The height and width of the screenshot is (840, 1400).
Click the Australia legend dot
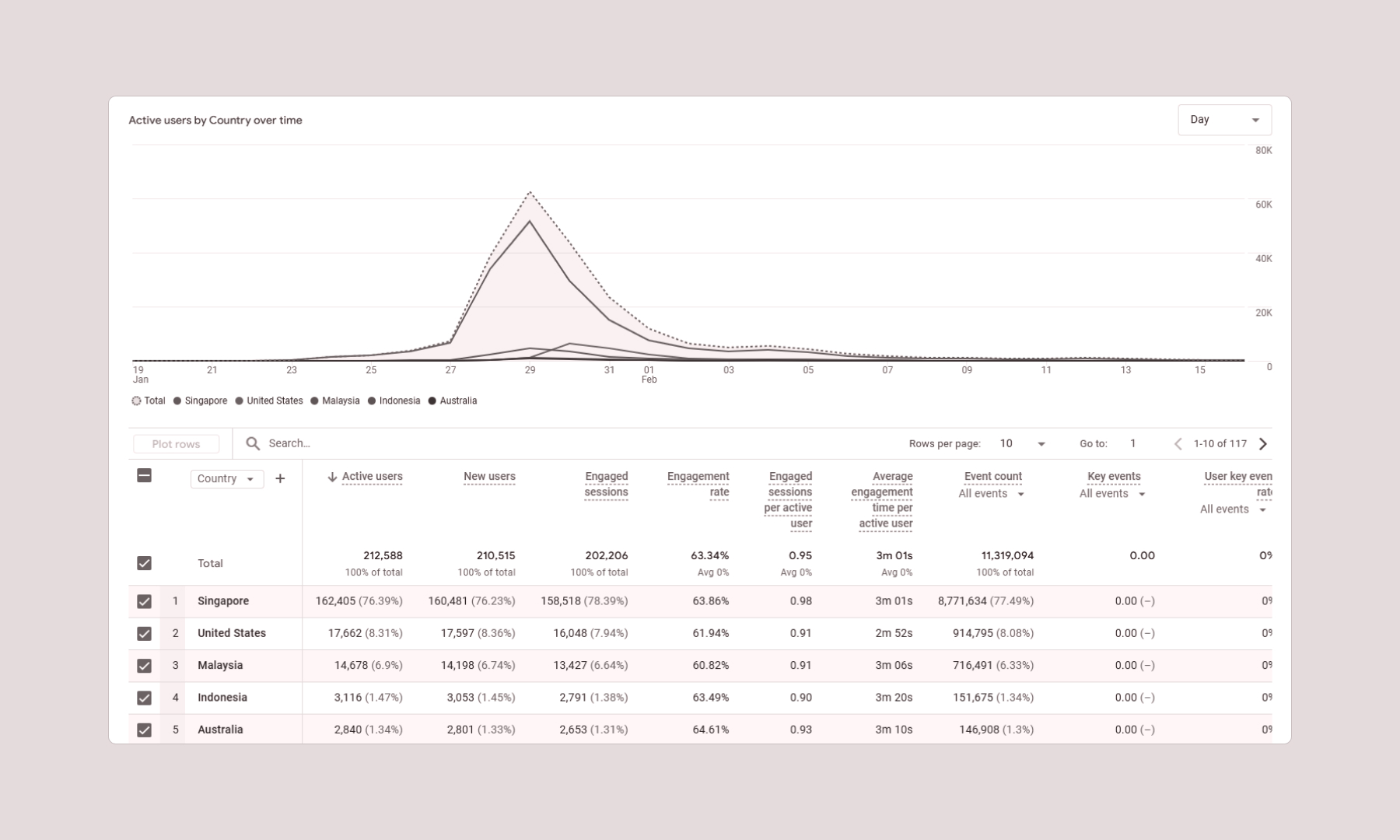pyautogui.click(x=432, y=401)
